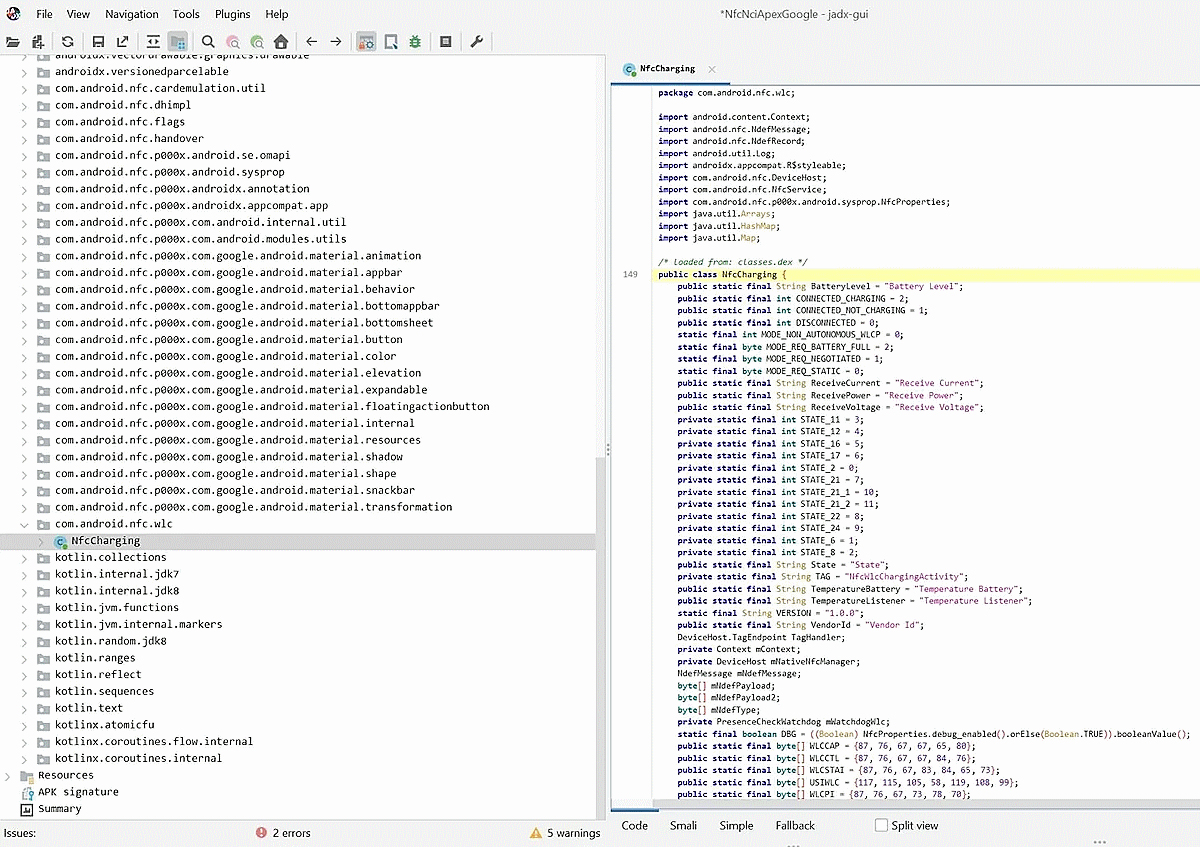Collapse the com.android.nfc.wlc package node

[24, 524]
